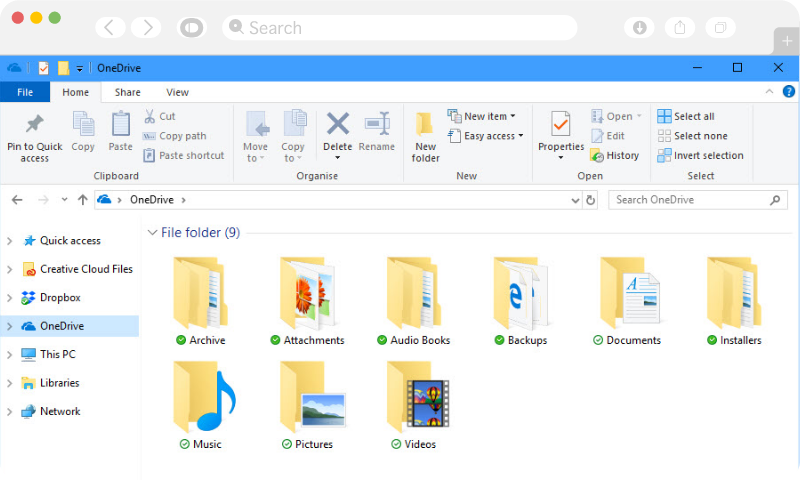Click the search magnifier in Search OneDrive
This screenshot has width=800, height=480.
775,200
